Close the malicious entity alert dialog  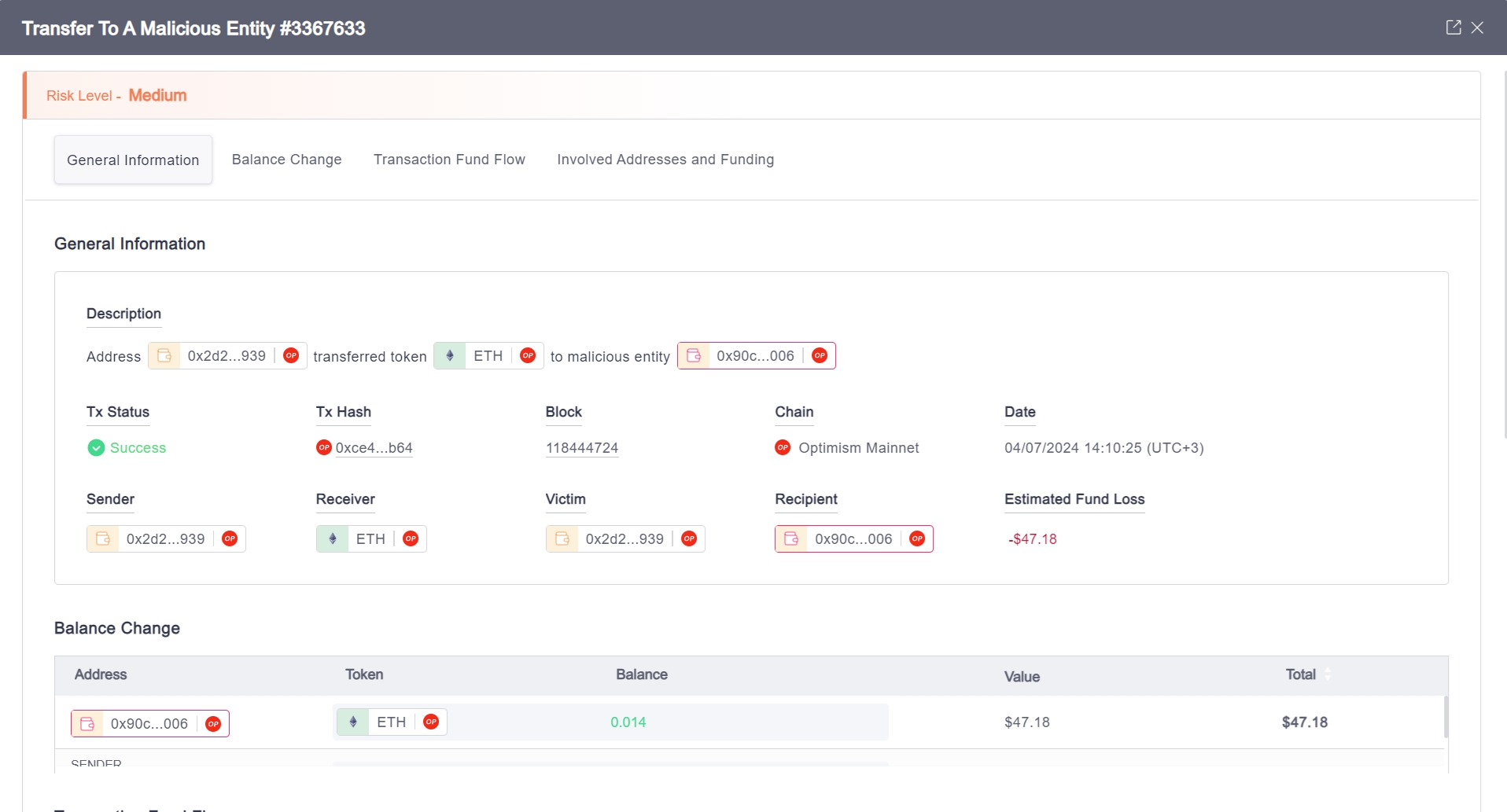1478,28
